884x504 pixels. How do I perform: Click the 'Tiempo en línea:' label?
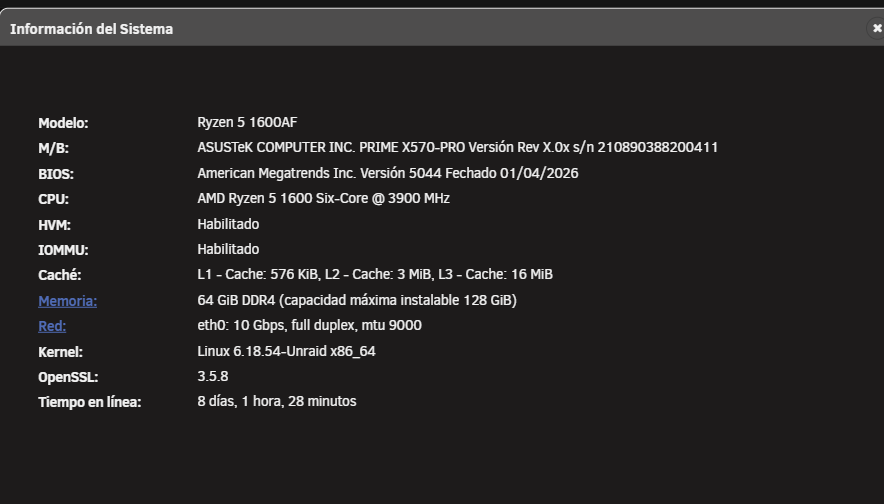89,402
